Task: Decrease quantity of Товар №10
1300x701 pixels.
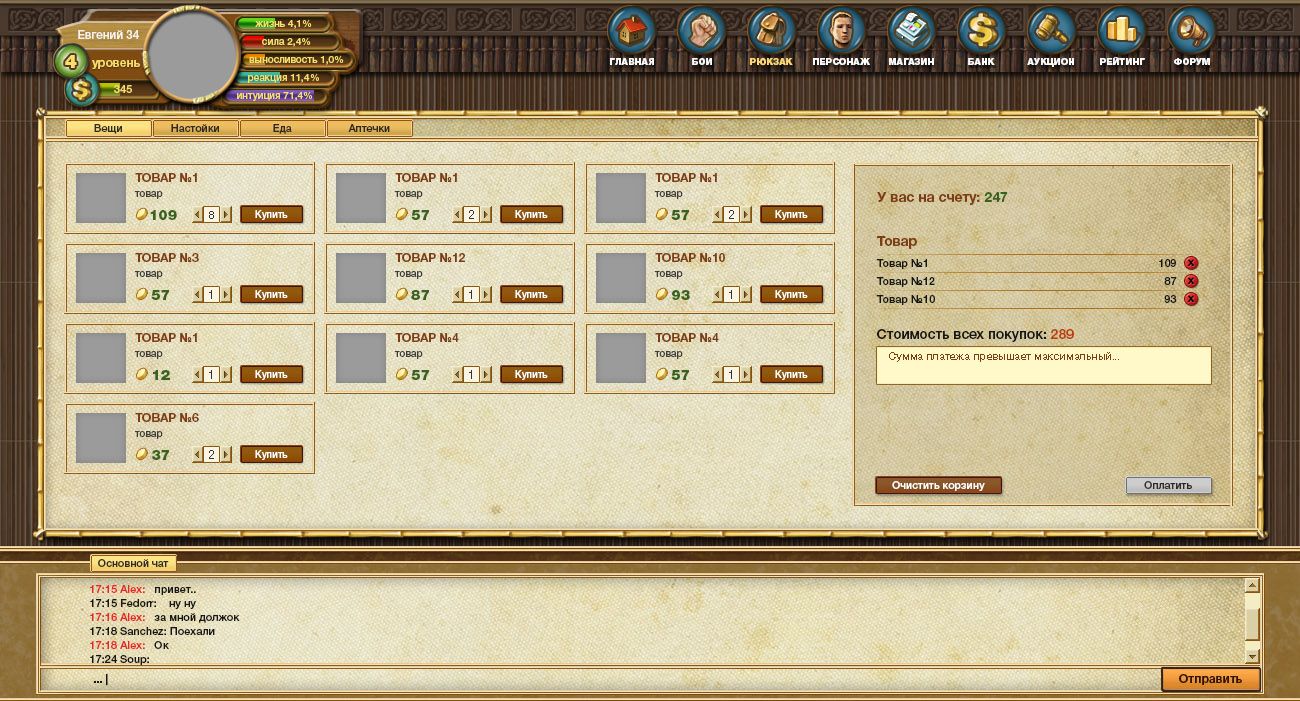Action: click(x=717, y=294)
